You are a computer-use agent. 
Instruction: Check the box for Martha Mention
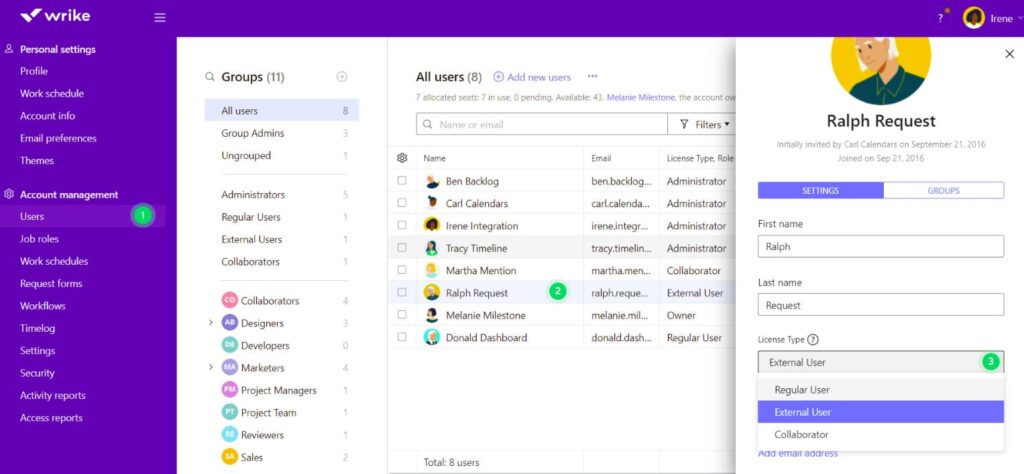[402, 270]
